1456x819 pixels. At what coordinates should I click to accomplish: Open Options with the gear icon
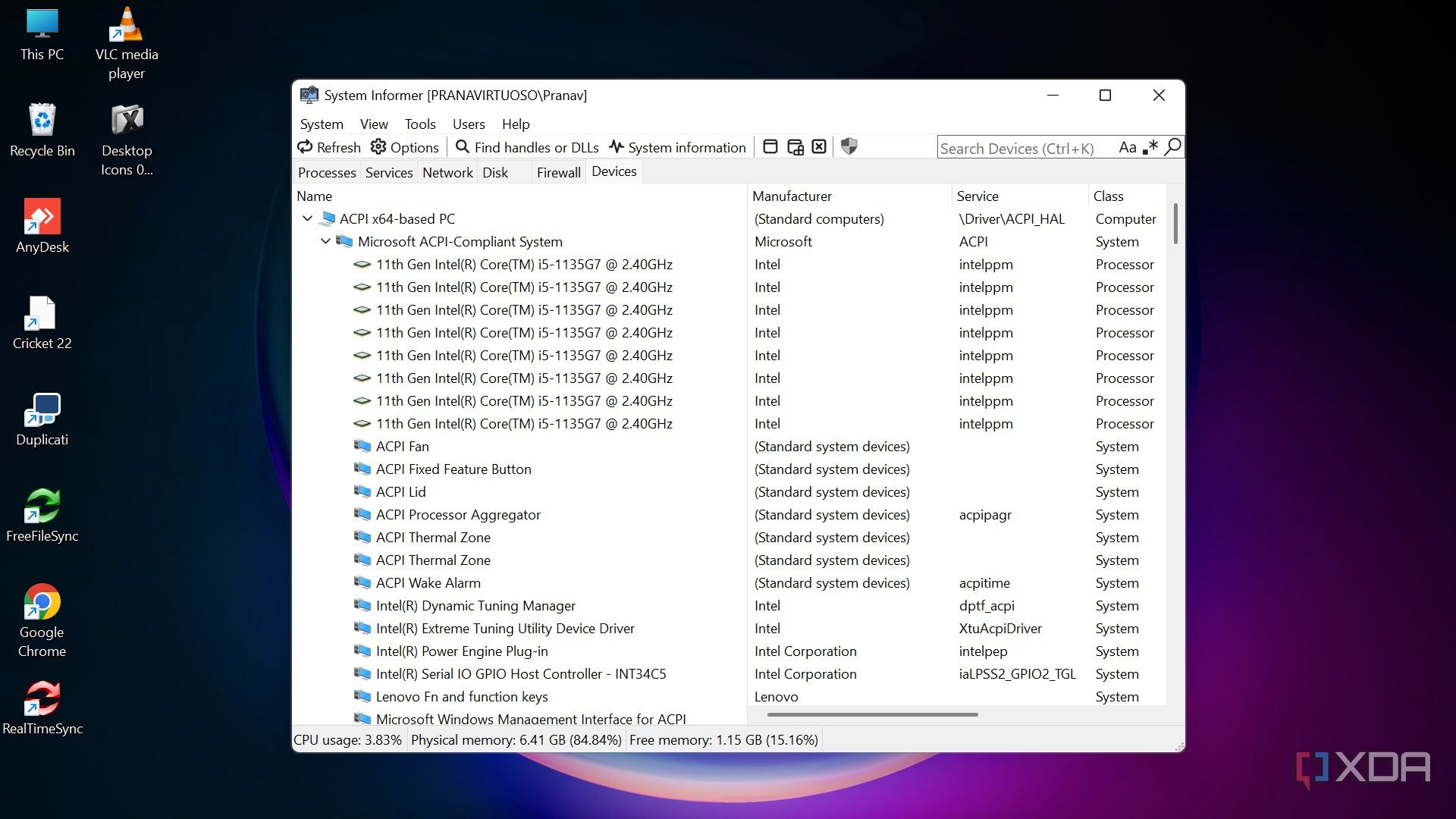click(405, 147)
